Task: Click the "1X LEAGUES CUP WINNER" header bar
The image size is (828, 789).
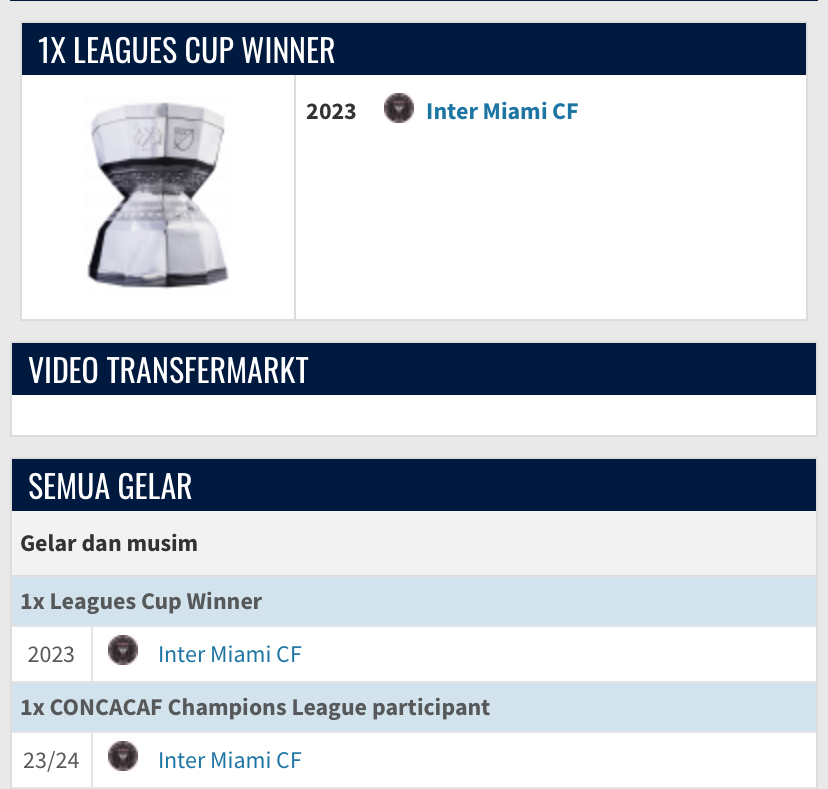Action: 413,50
